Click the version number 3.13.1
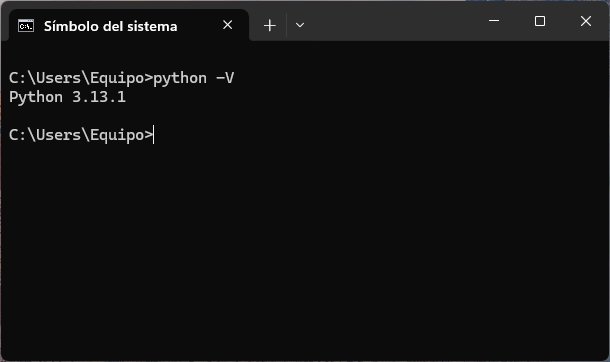 tap(99, 97)
